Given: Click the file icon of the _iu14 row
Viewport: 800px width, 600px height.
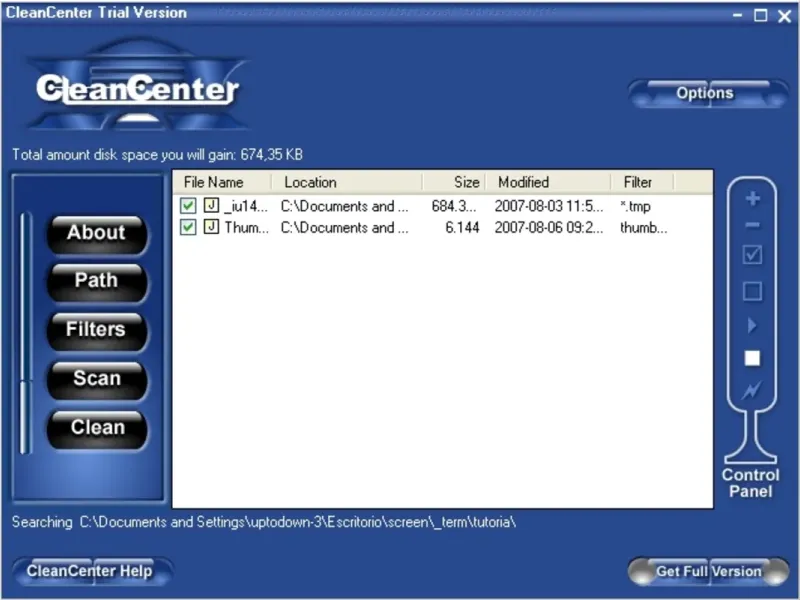Looking at the screenshot, I should (211, 205).
